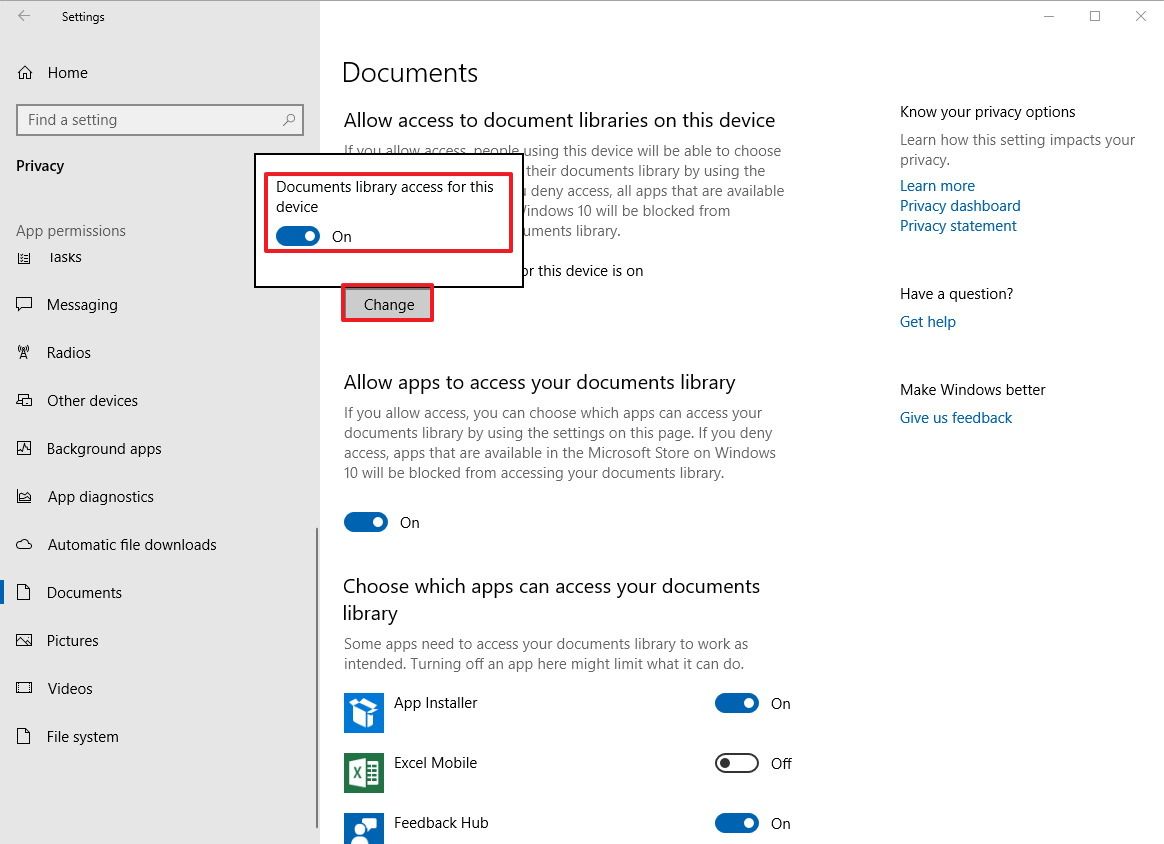Click the Excel Mobile app icon

pyautogui.click(x=363, y=772)
